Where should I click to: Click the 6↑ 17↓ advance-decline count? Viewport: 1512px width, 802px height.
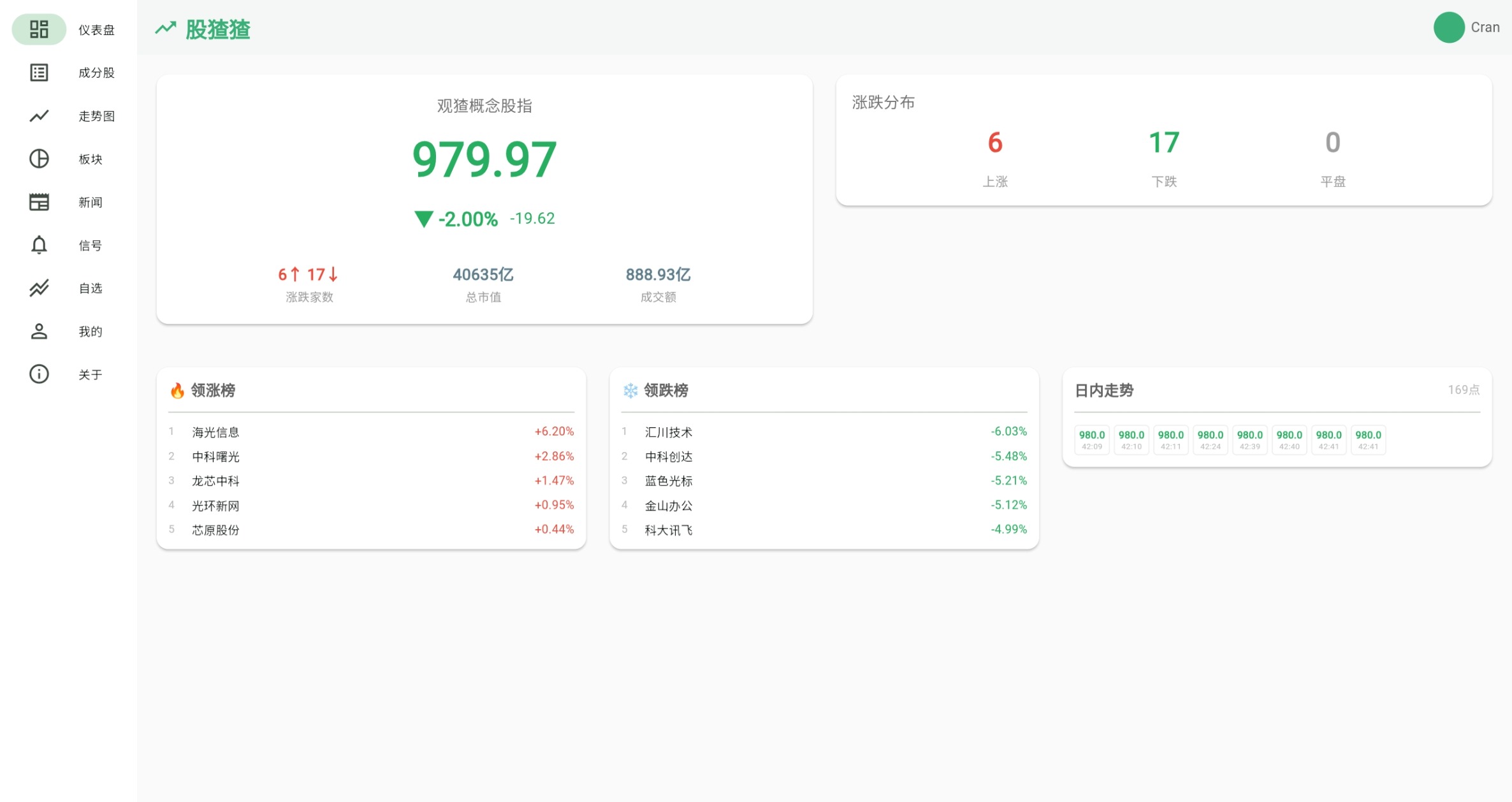click(x=309, y=275)
